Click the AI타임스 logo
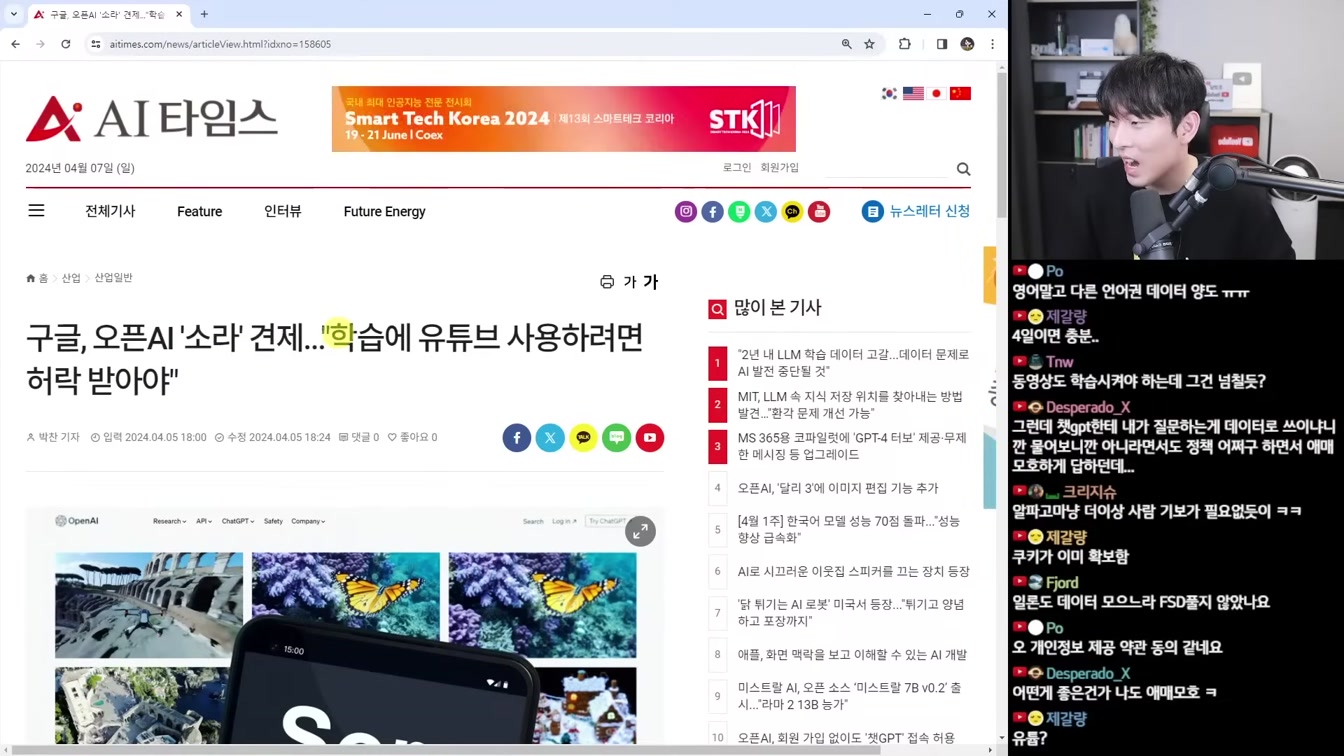 pyautogui.click(x=152, y=119)
